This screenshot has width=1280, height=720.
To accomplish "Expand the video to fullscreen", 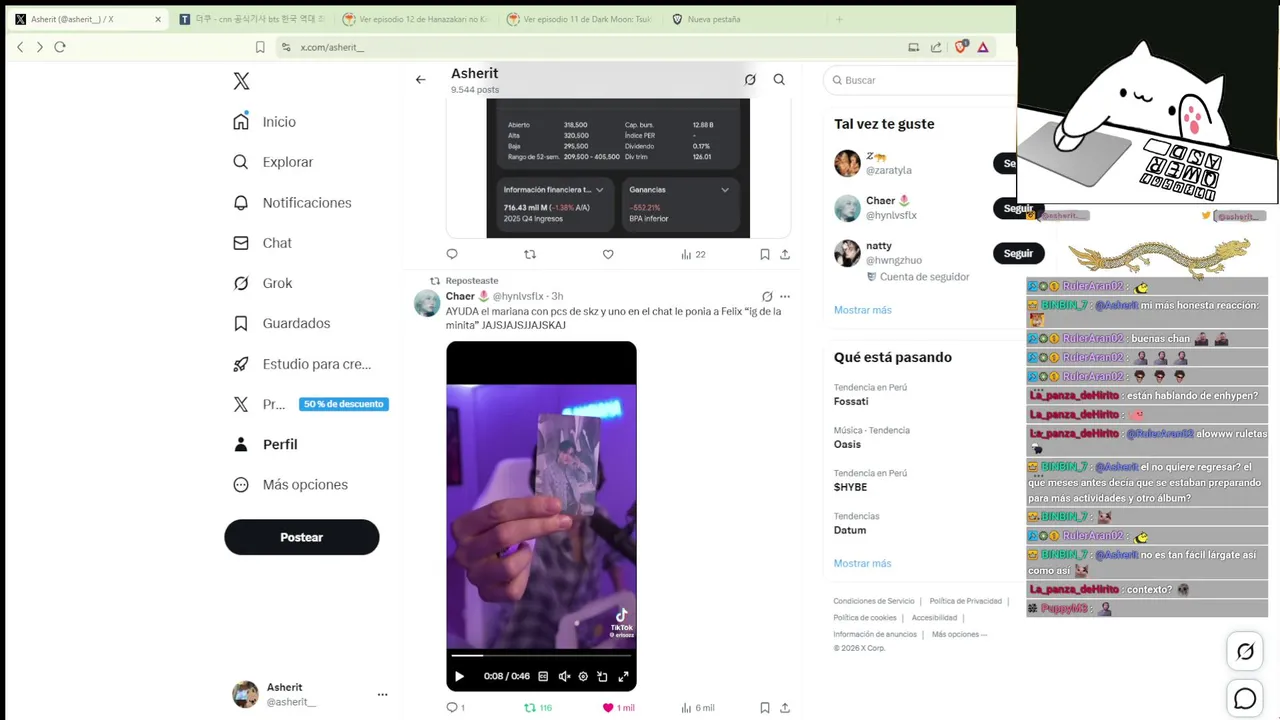I will click(x=623, y=676).
